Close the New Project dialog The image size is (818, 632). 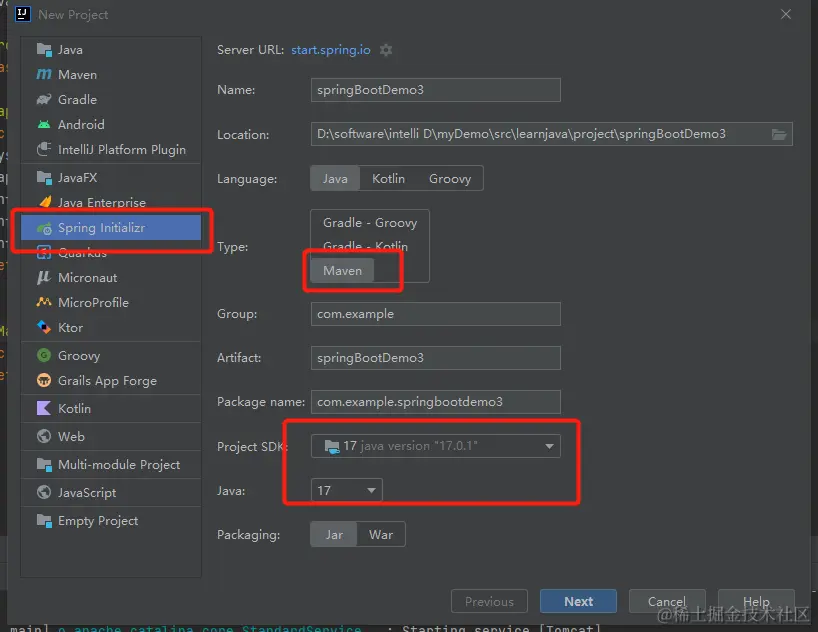point(786,14)
